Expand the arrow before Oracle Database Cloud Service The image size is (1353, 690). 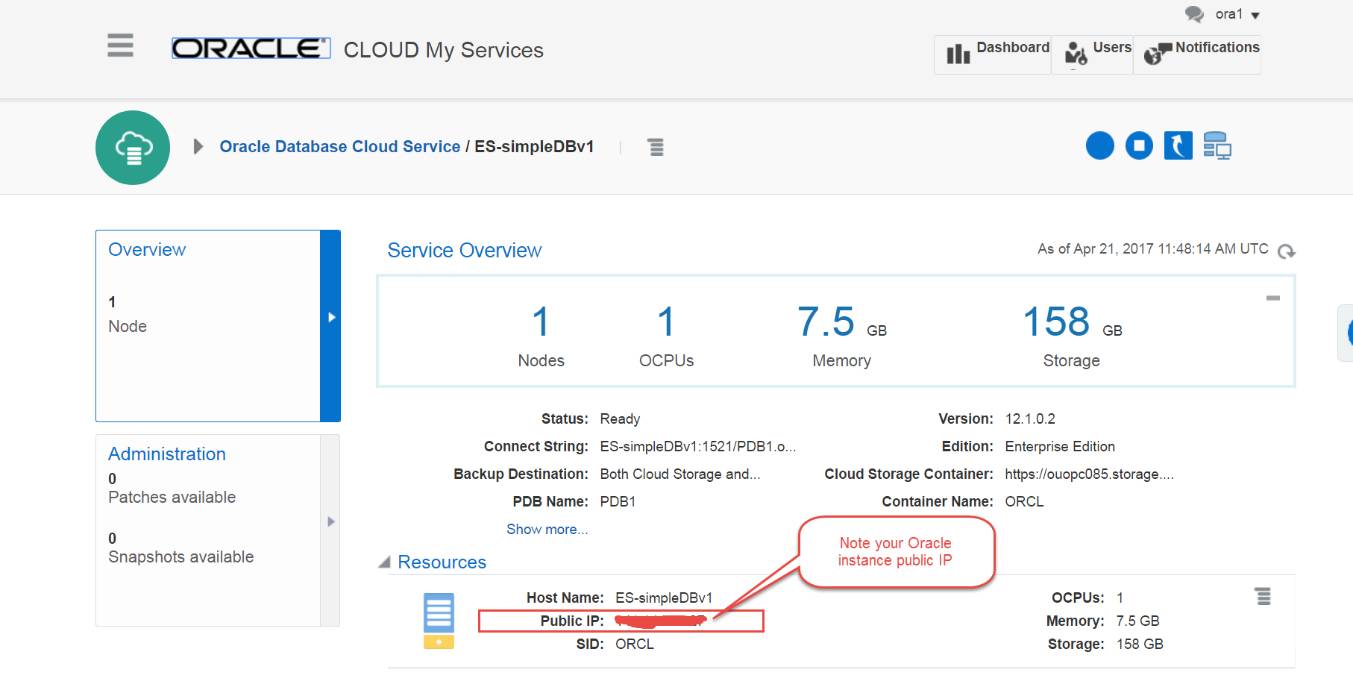pos(198,147)
